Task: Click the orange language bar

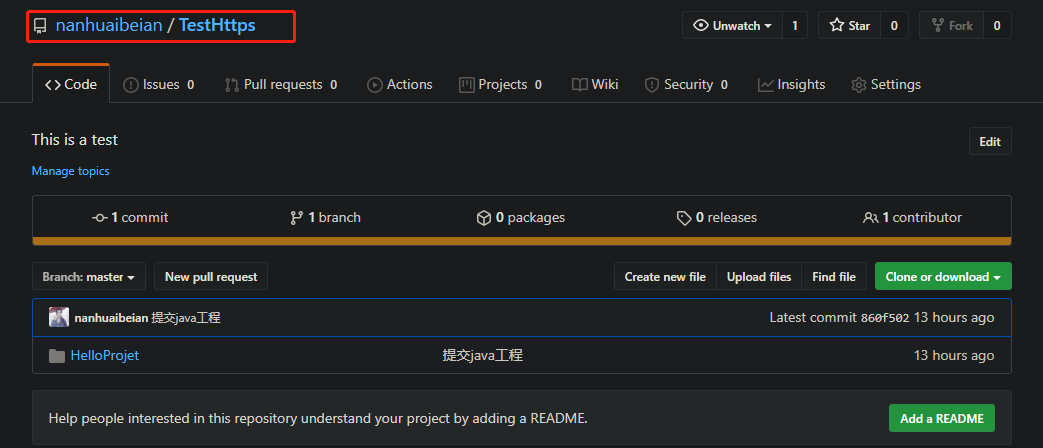Action: [522, 241]
